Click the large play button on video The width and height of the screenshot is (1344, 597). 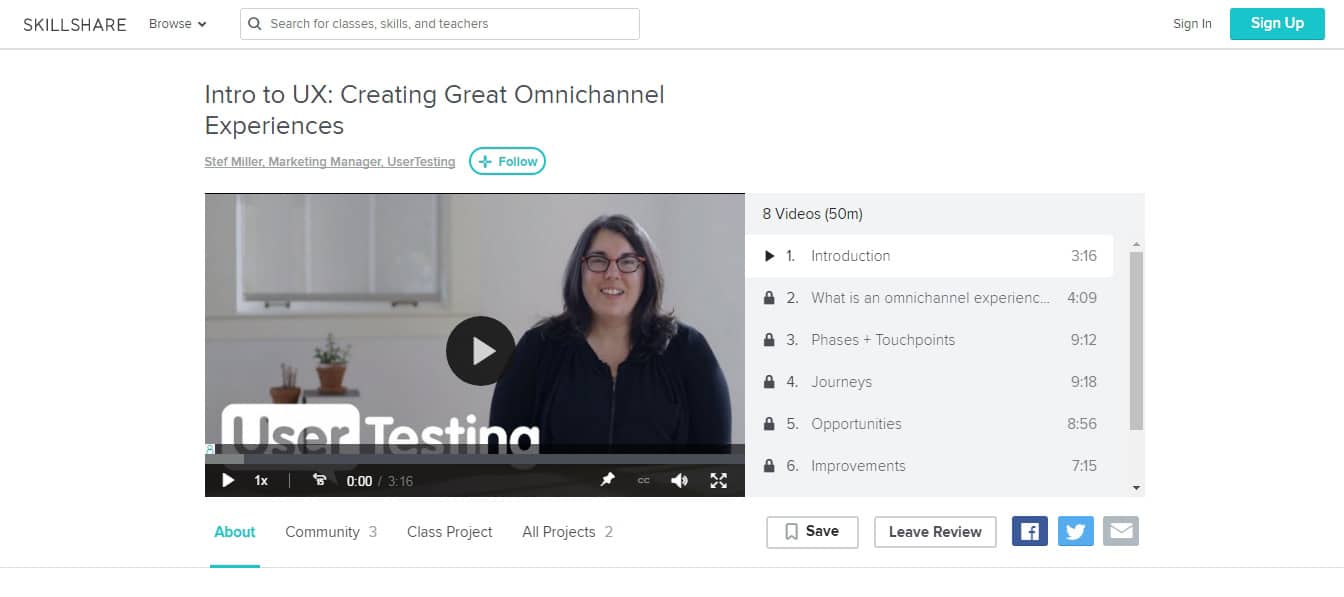(x=480, y=350)
